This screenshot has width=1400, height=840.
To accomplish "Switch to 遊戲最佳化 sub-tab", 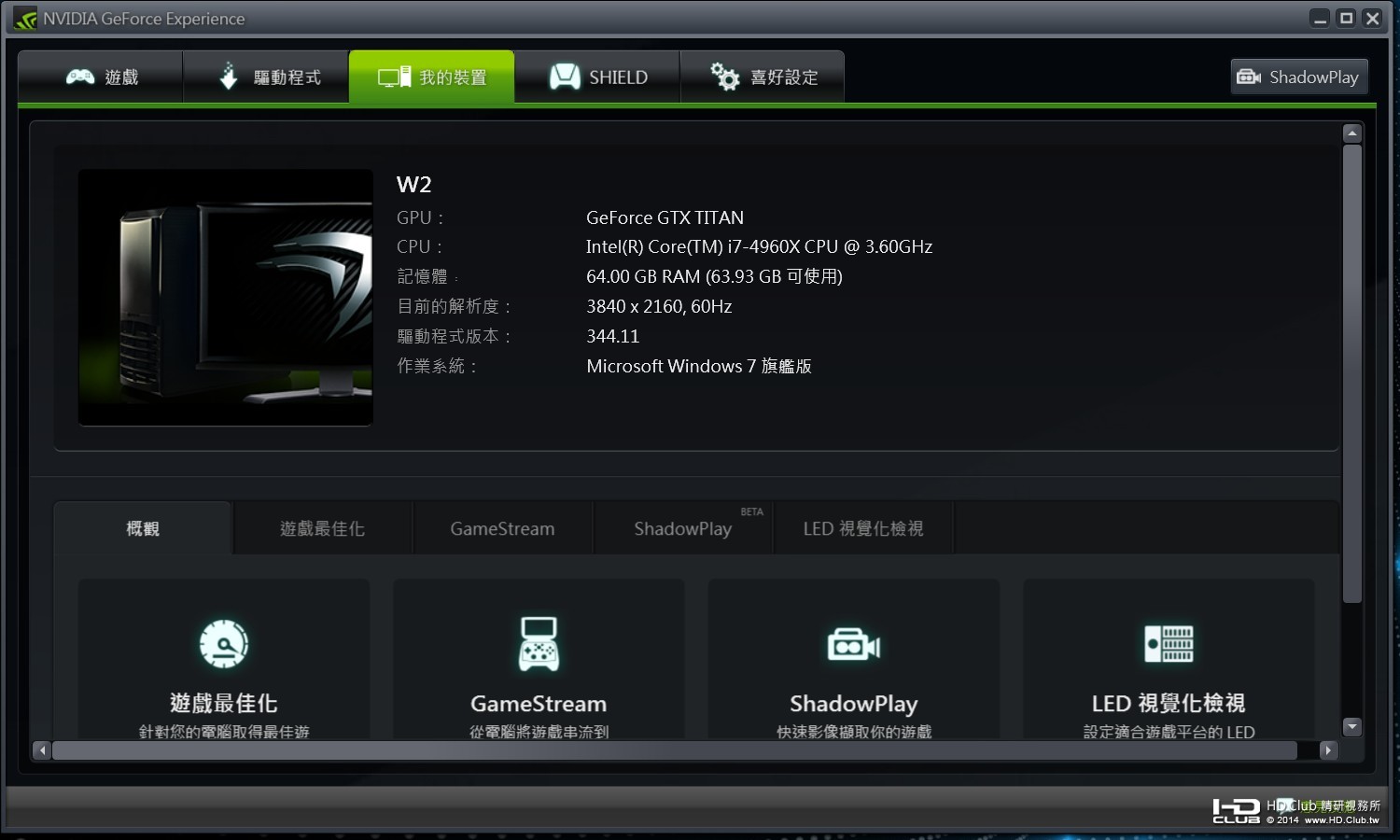I will pyautogui.click(x=322, y=528).
